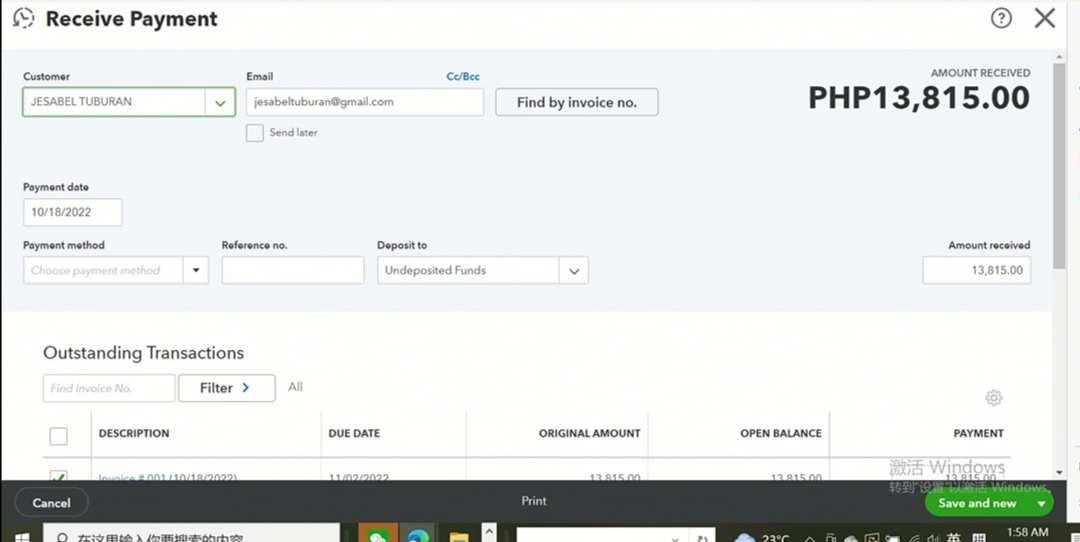Toggle the select-all transactions header checkbox

pos(59,436)
